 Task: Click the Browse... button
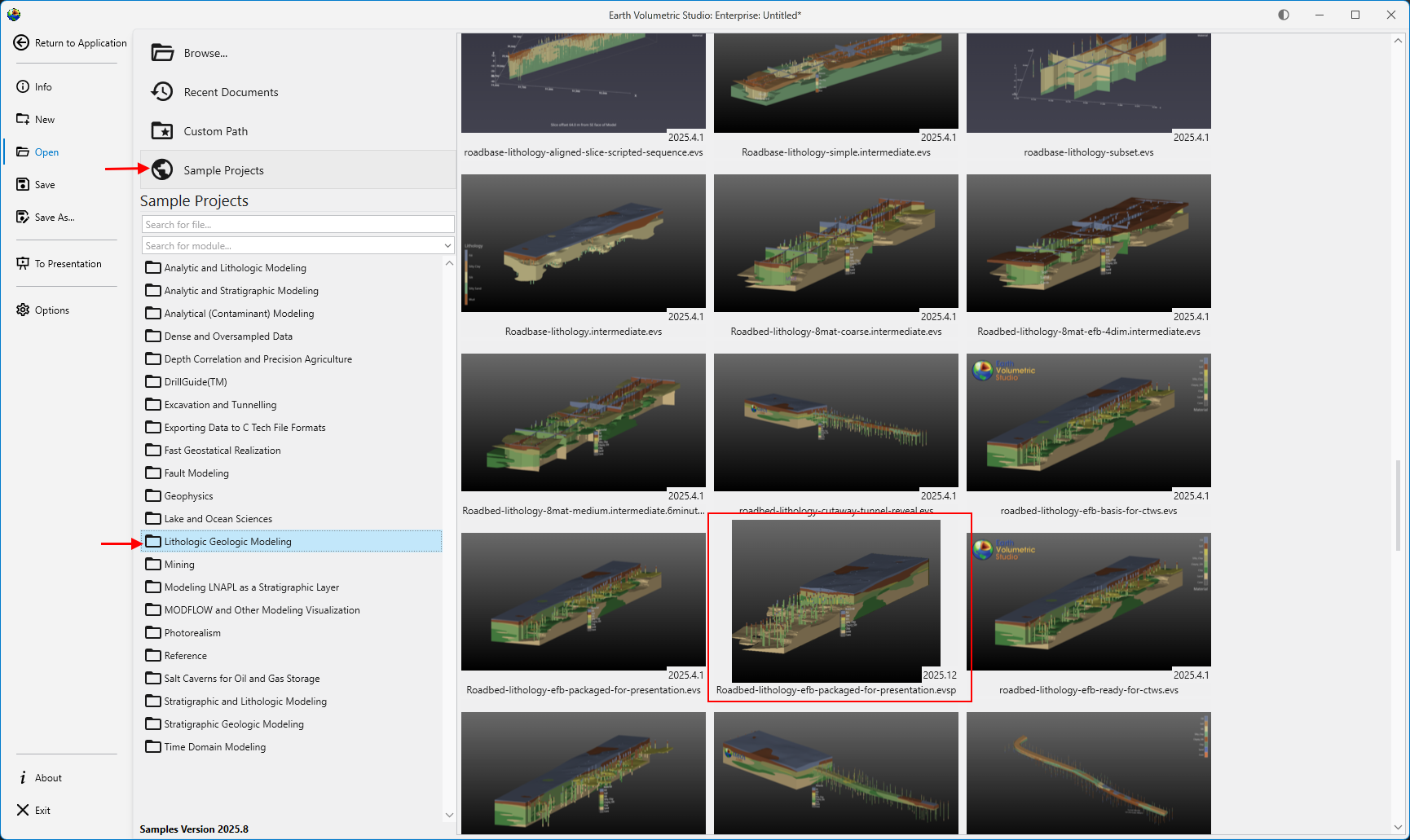[x=205, y=53]
